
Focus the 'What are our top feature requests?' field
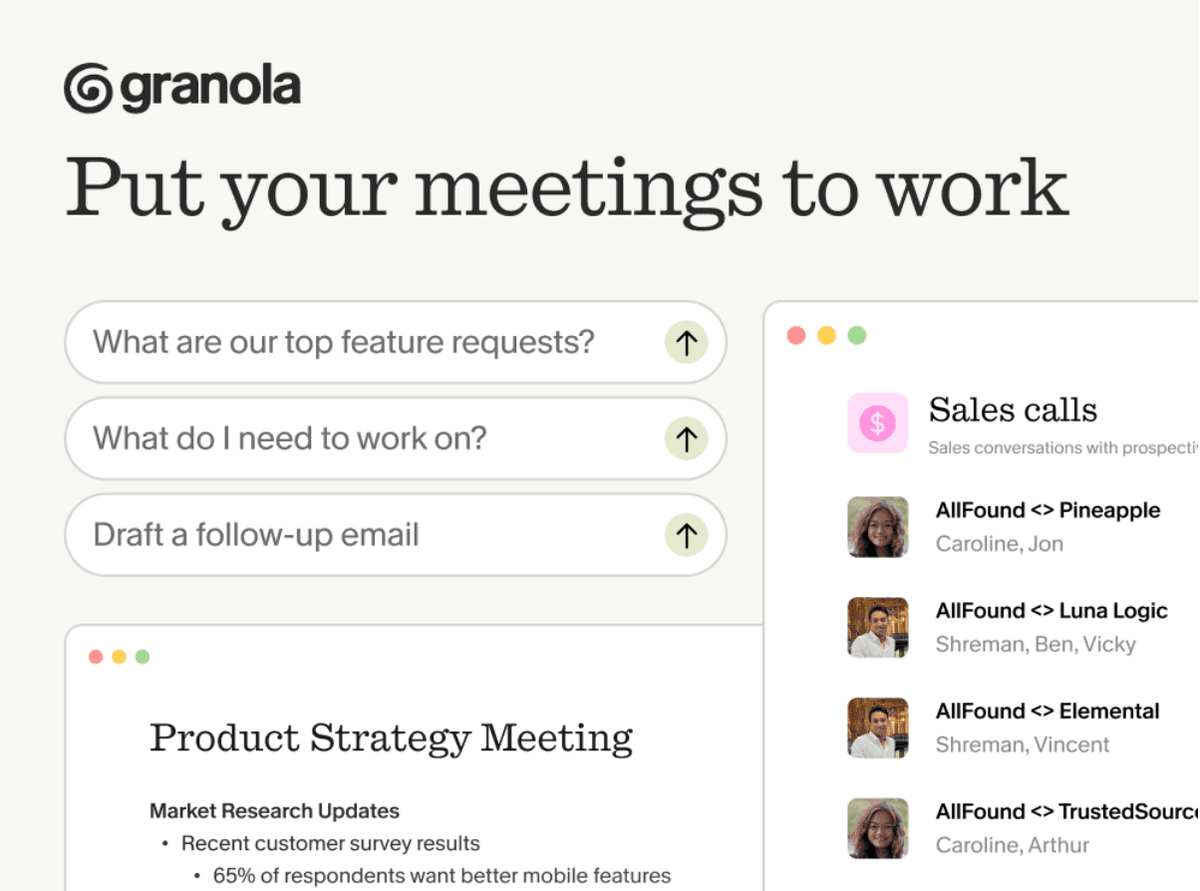click(x=395, y=342)
